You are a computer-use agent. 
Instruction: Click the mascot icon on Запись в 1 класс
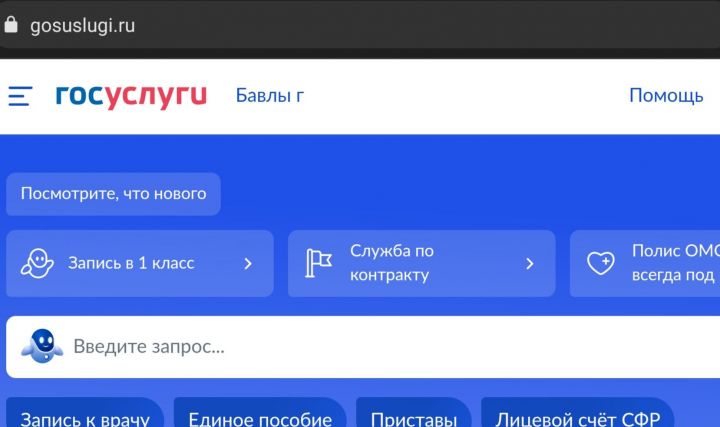pos(37,264)
